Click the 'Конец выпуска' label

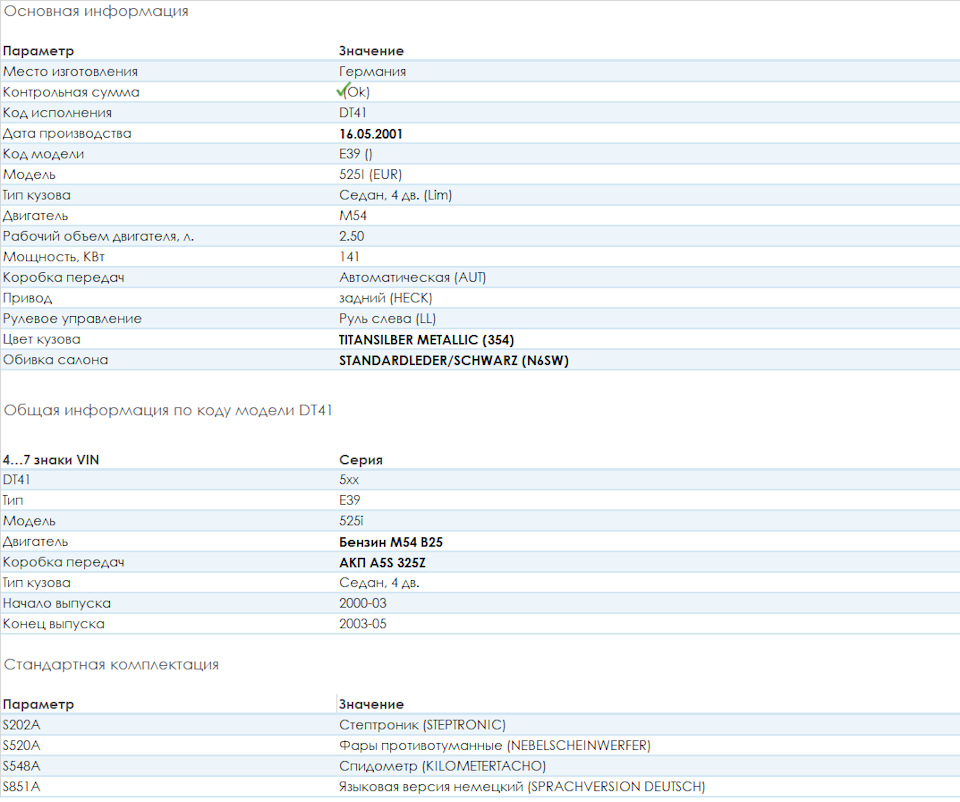pyautogui.click(x=54, y=624)
